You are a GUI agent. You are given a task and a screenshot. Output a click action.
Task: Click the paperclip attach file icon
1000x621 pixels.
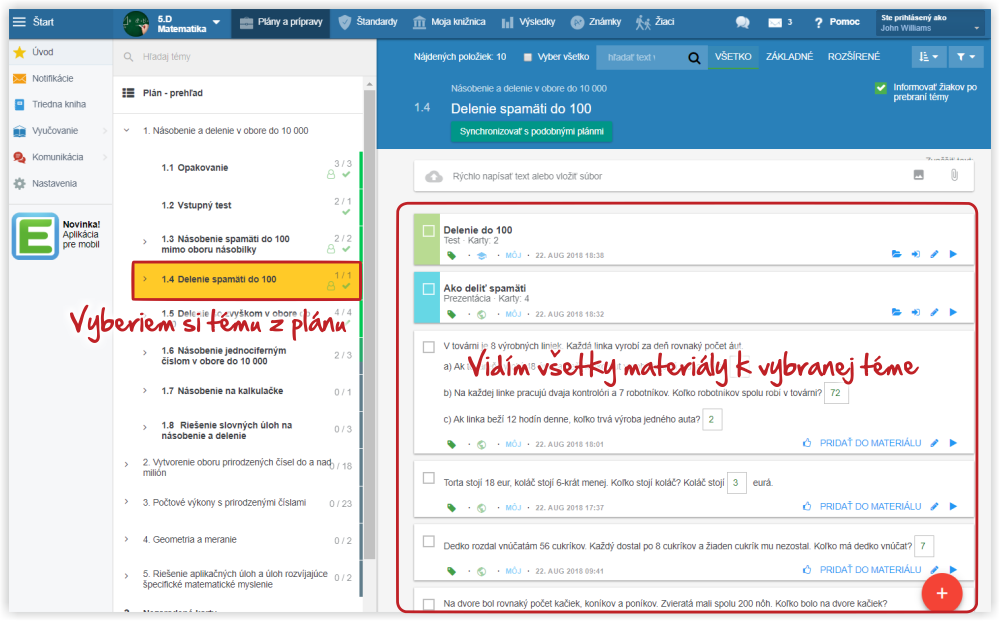(954, 175)
